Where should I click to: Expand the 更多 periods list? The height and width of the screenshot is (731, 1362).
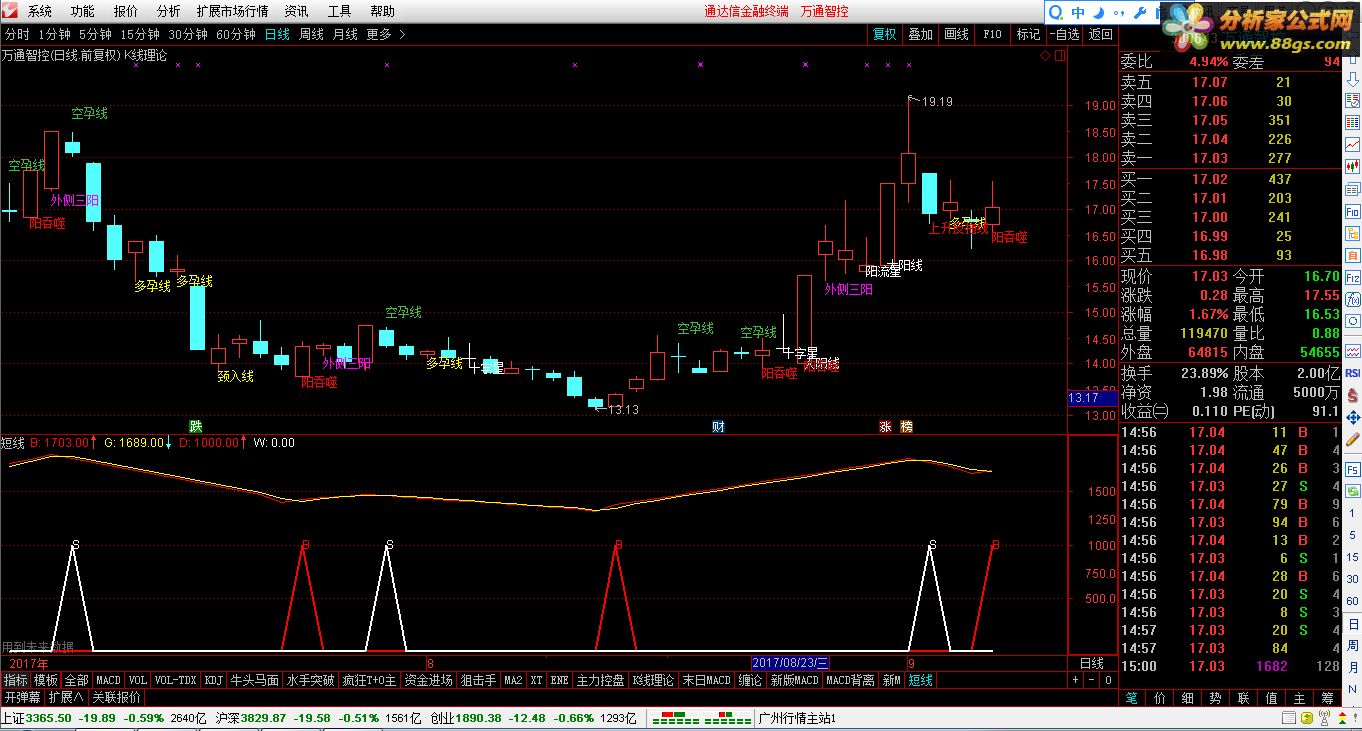coord(386,34)
